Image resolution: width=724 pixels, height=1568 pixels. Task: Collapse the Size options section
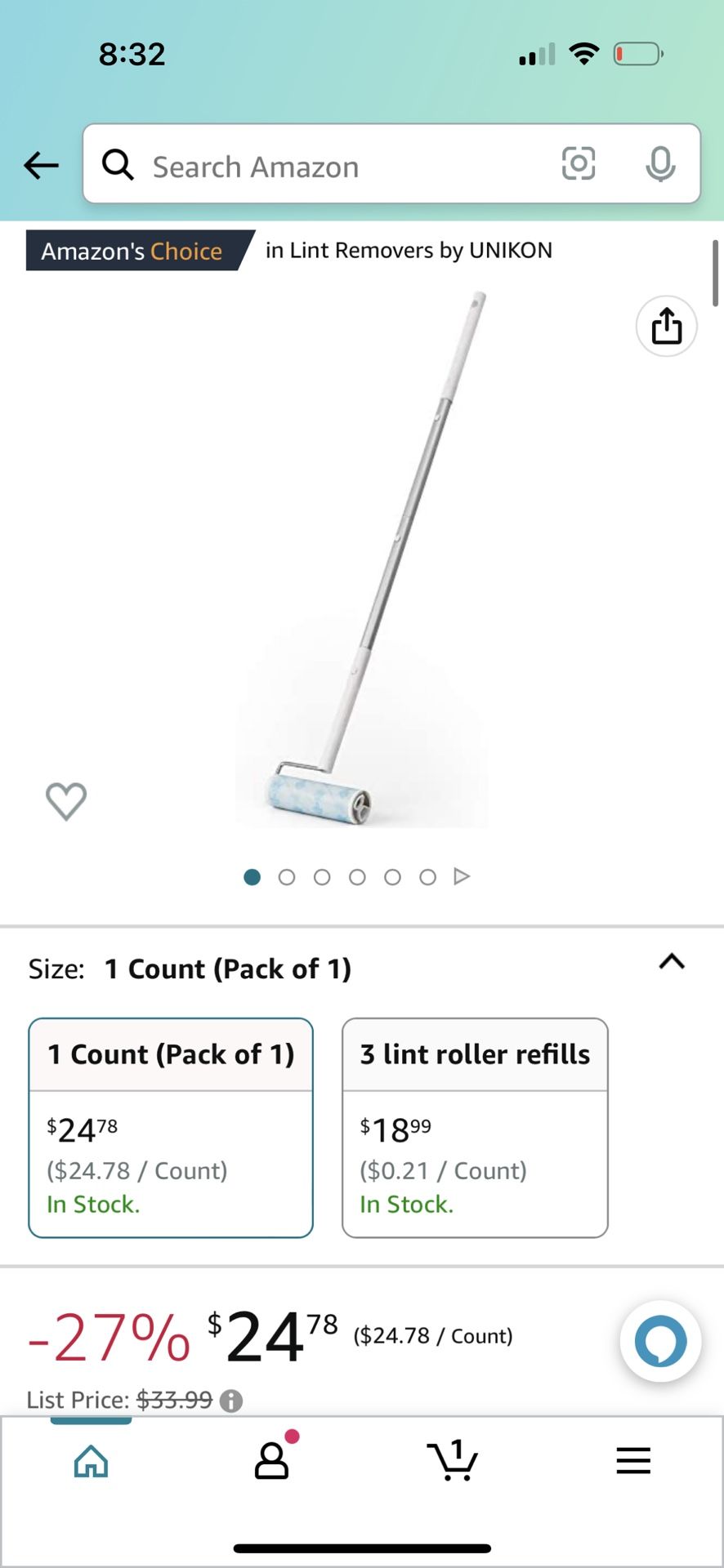coord(671,962)
